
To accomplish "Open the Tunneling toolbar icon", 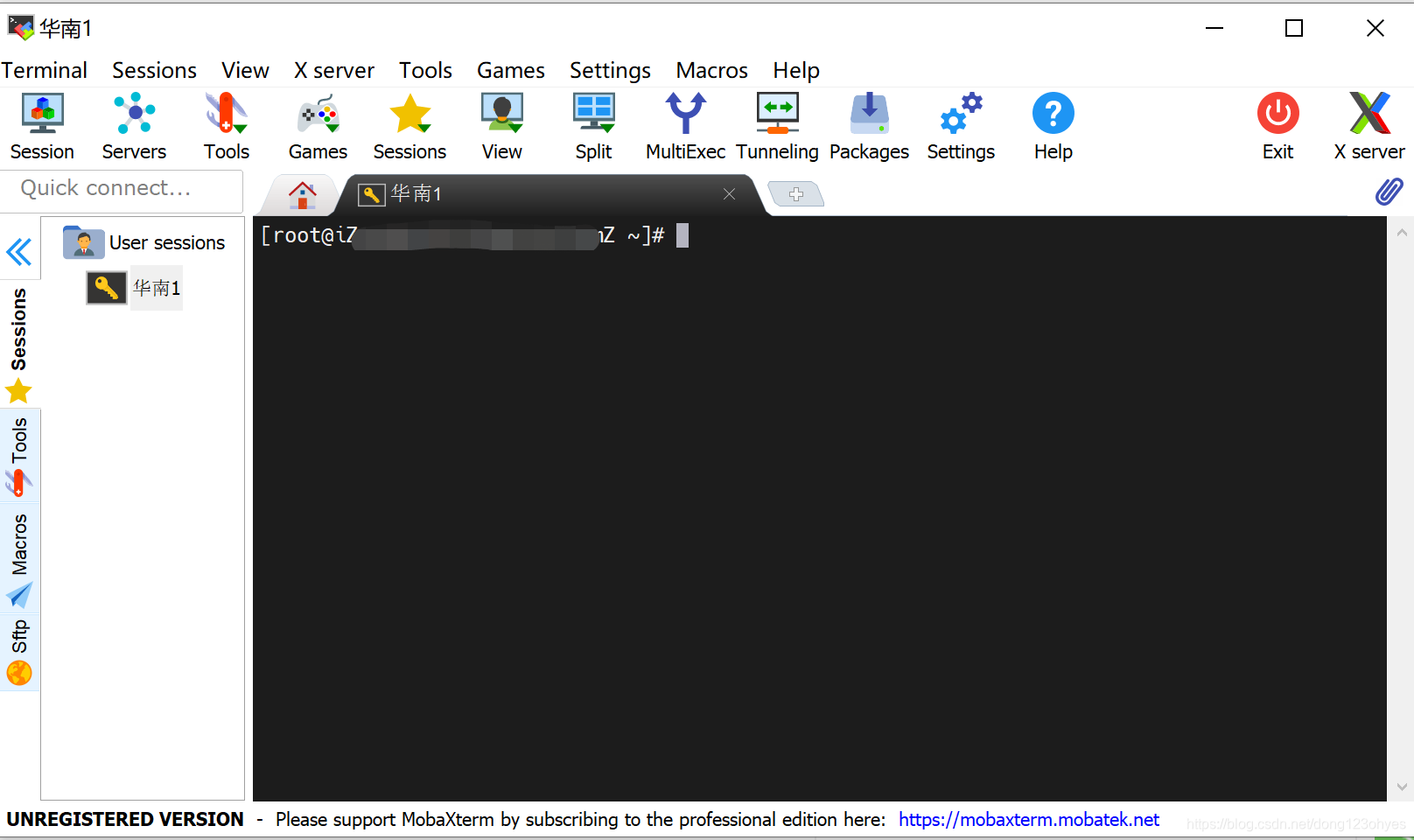I will pos(777,127).
